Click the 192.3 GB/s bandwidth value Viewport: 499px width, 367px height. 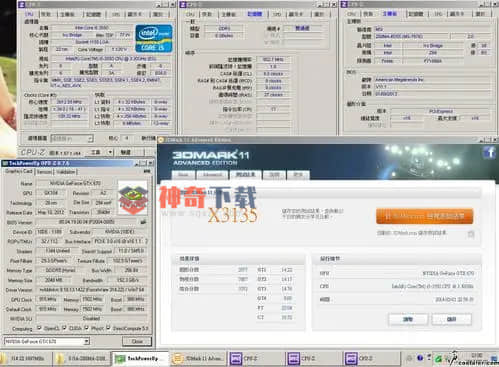click(127, 280)
